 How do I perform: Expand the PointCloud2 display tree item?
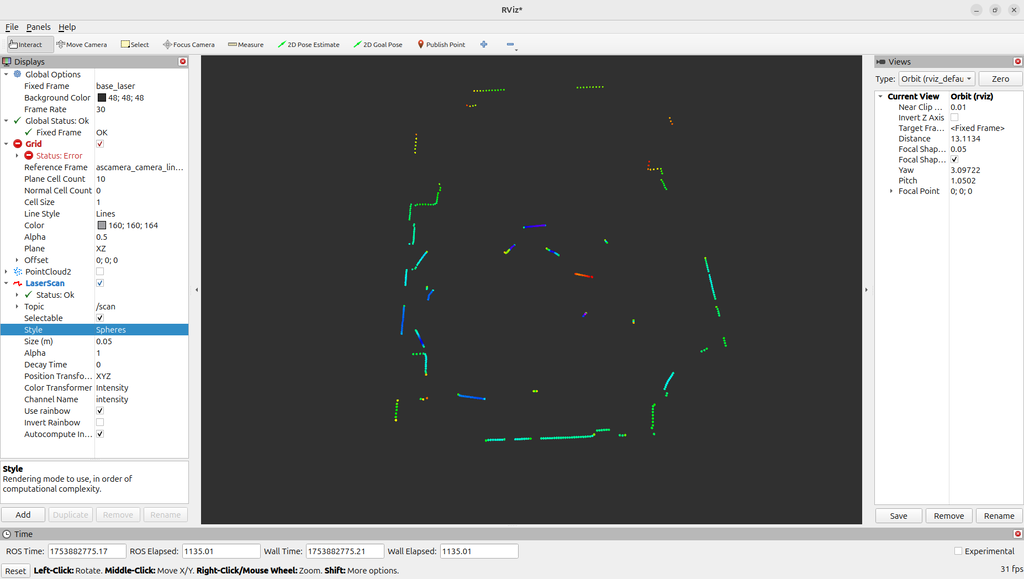coord(7,272)
